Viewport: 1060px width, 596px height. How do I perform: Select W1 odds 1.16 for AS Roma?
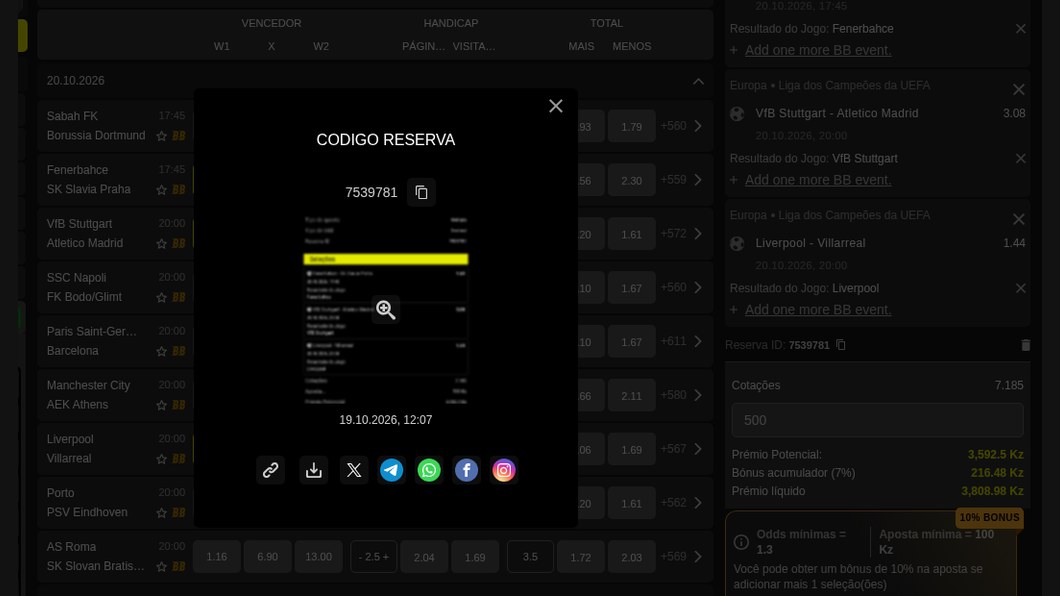point(216,557)
